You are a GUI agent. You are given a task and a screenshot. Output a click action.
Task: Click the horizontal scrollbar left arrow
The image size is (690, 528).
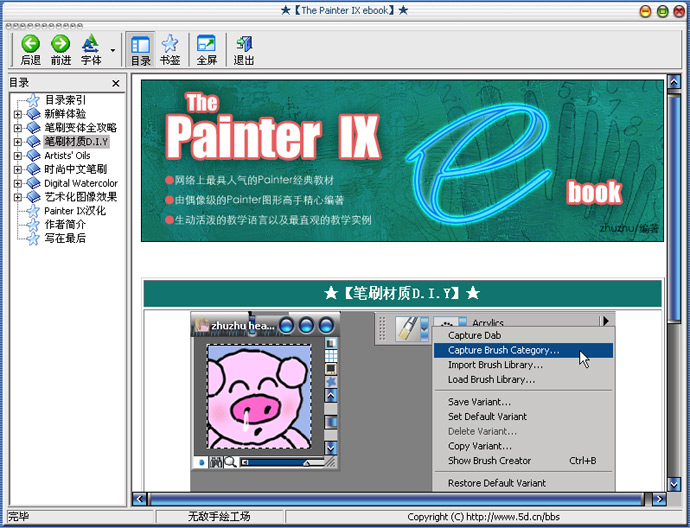139,499
